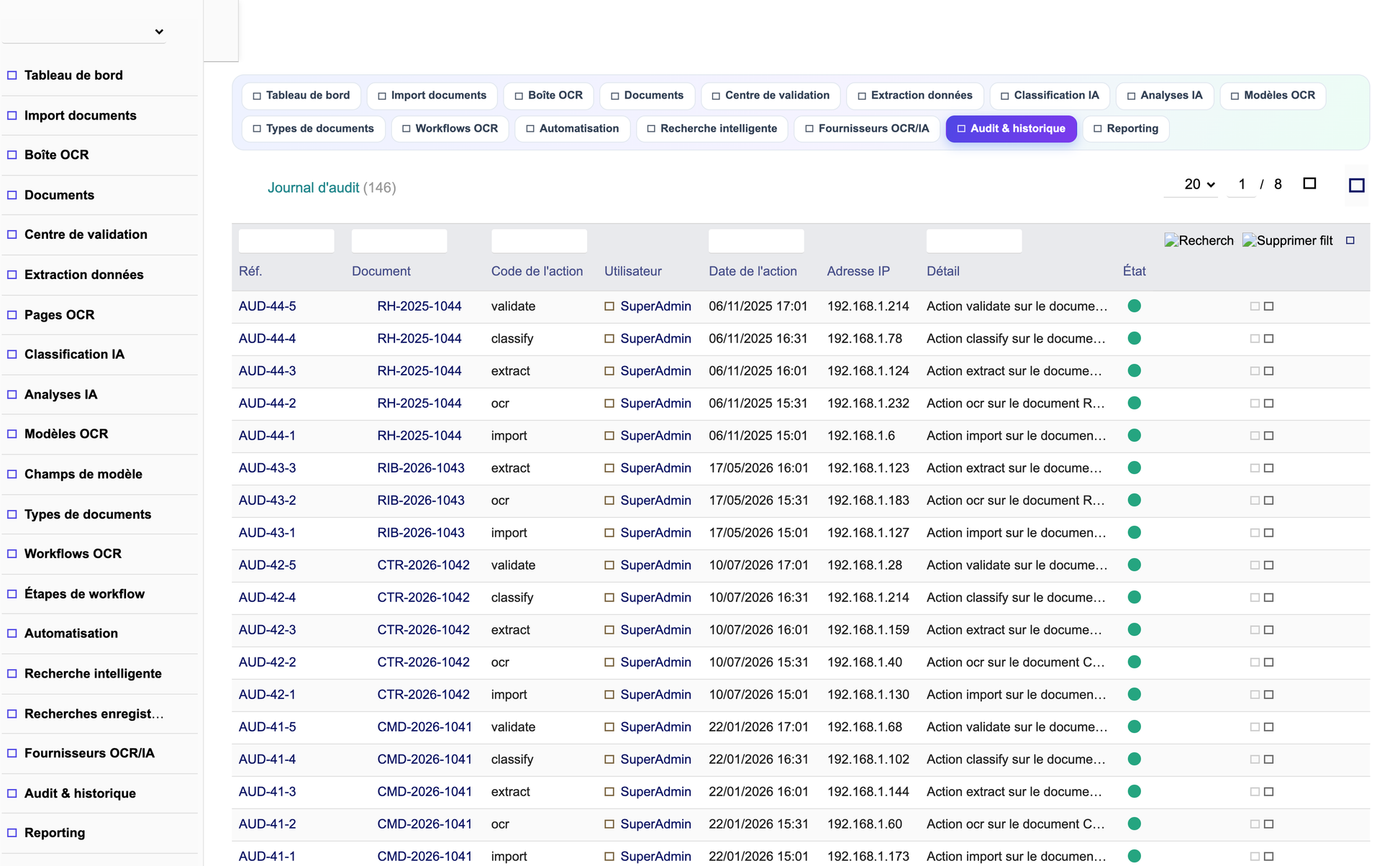Select the active Audit & historique tab

click(x=1011, y=129)
